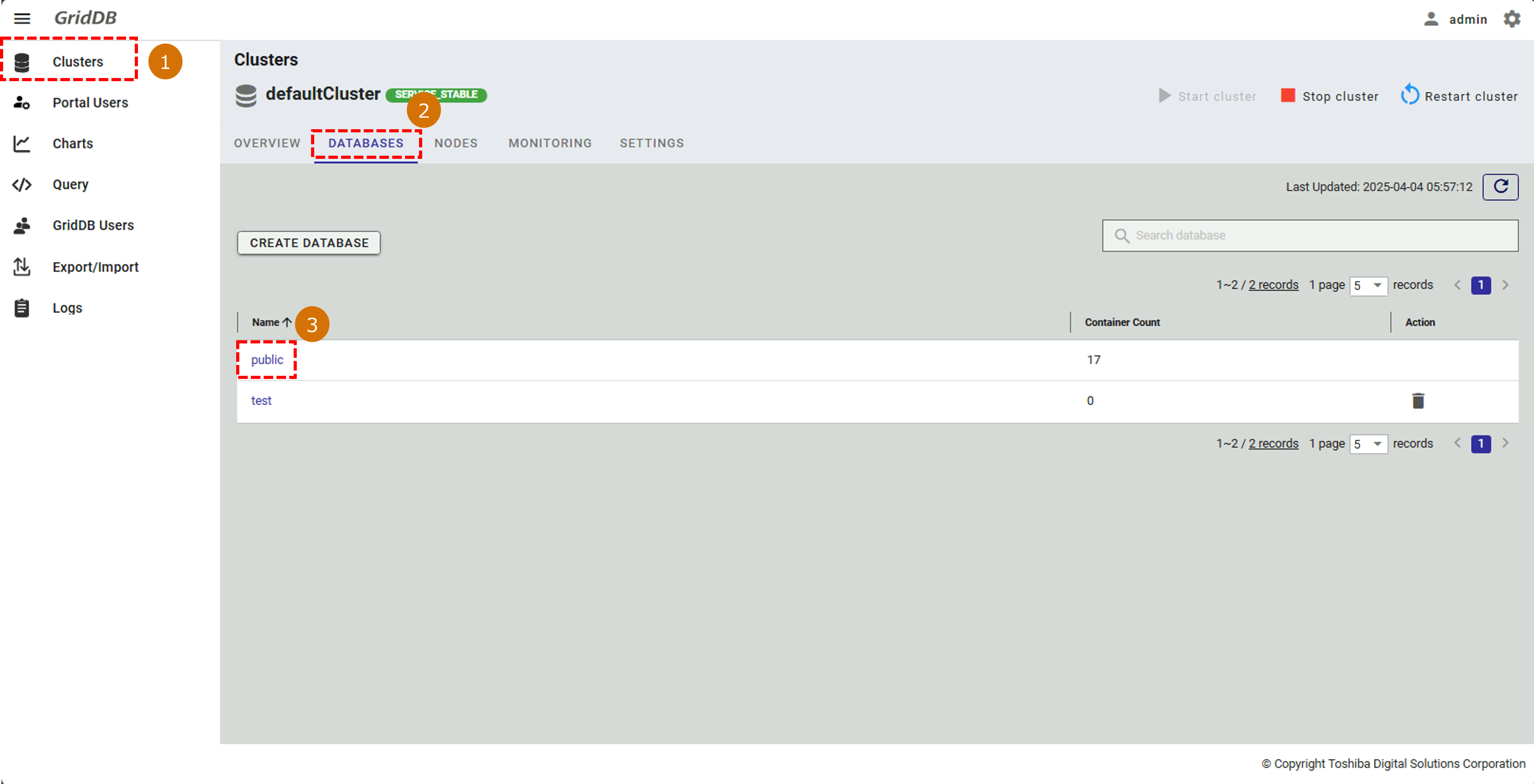This screenshot has width=1534, height=784.
Task: Switch to the NODES tab
Action: (456, 143)
